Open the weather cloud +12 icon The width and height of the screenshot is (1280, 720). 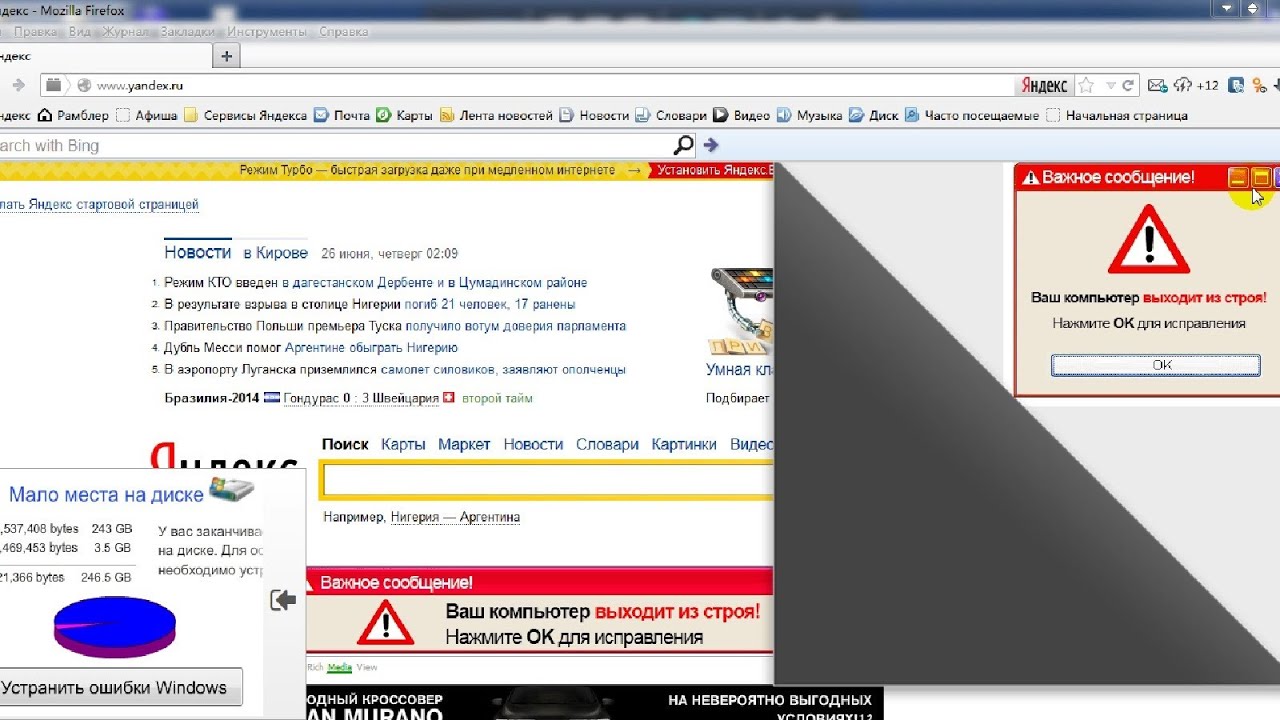(1196, 86)
